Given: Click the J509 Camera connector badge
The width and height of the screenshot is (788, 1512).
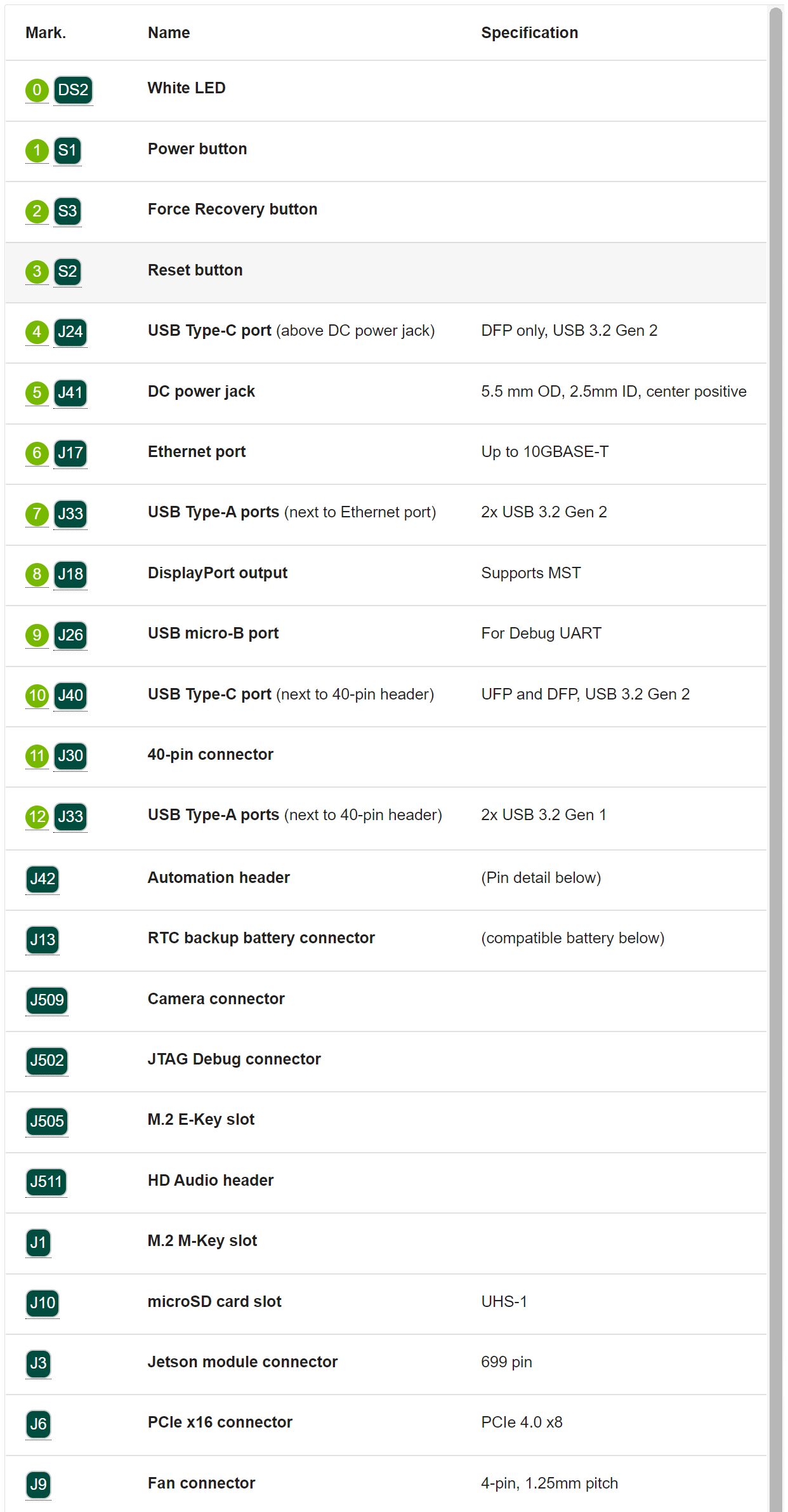Looking at the screenshot, I should click(47, 1000).
